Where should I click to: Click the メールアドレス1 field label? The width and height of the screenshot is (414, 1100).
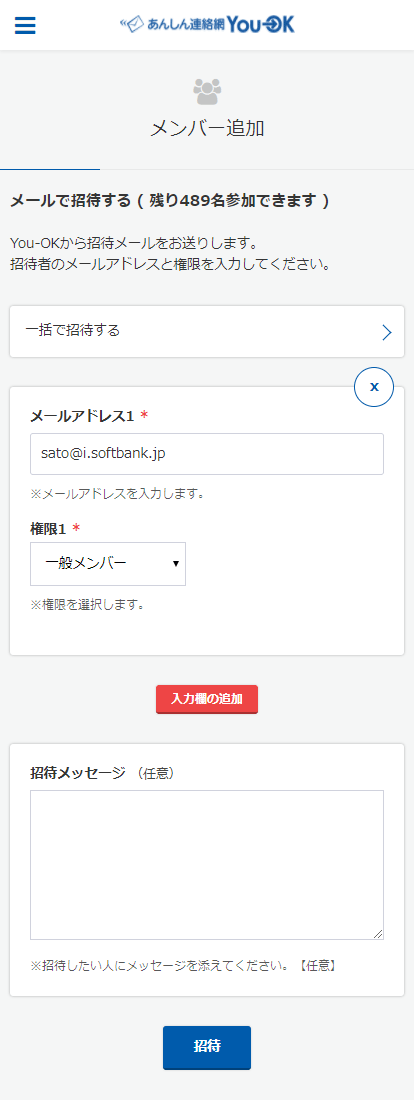(82, 416)
